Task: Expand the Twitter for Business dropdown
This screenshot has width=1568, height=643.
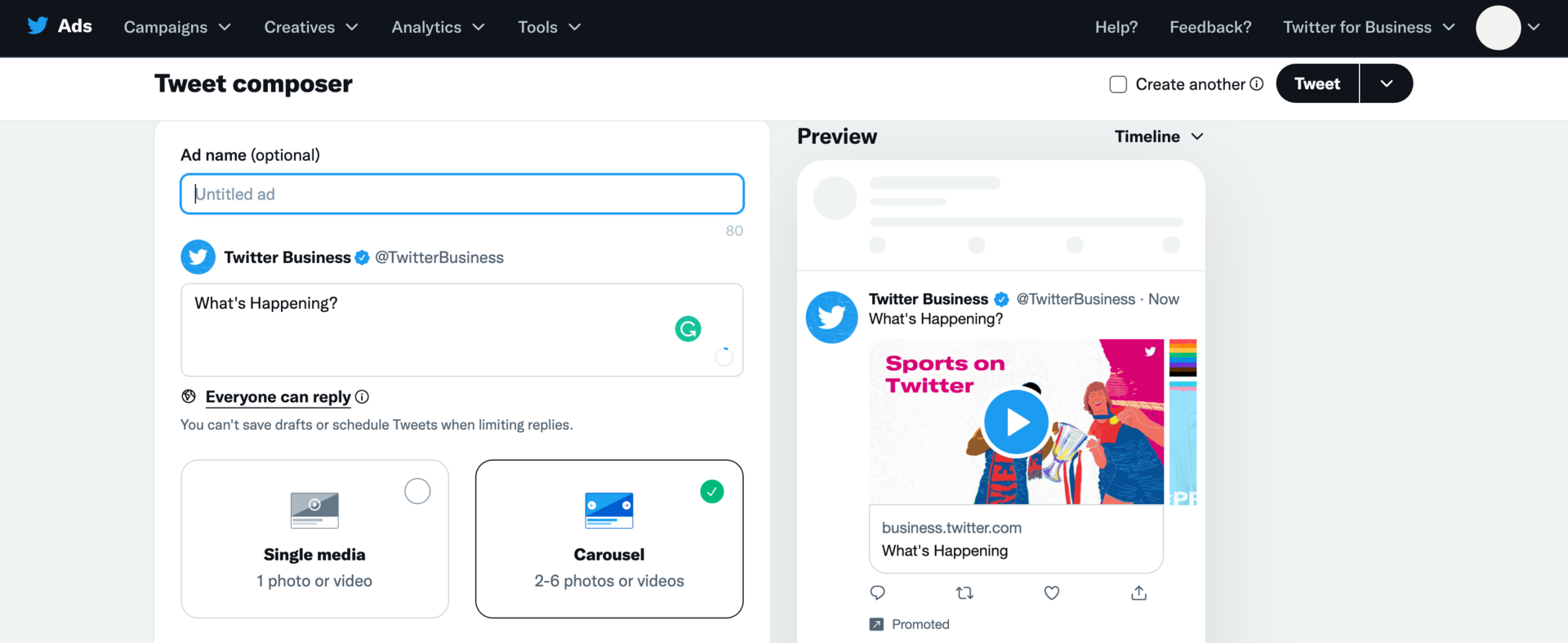Action: (x=1369, y=27)
